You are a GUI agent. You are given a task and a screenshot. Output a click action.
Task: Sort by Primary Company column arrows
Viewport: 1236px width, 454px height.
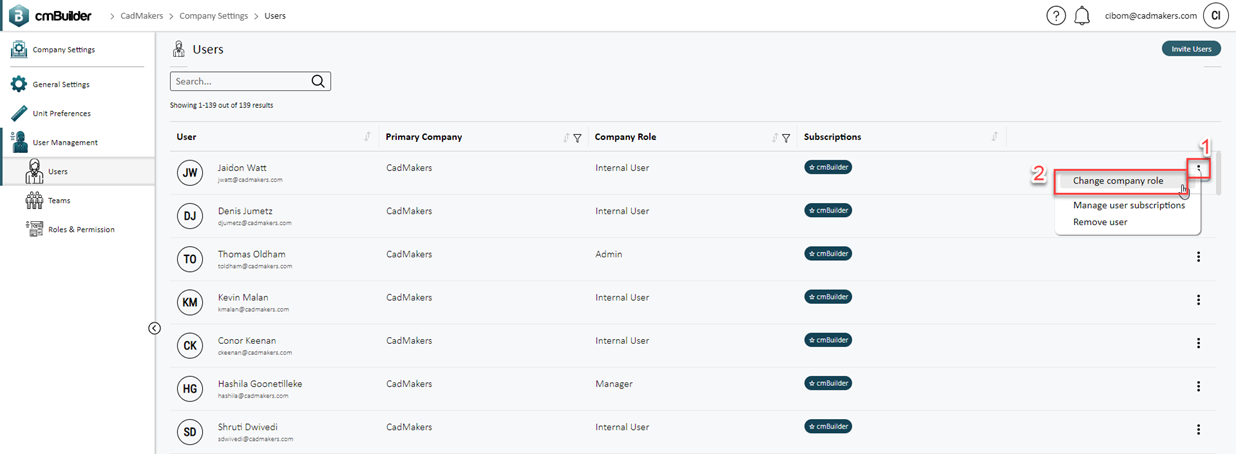pyautogui.click(x=566, y=138)
